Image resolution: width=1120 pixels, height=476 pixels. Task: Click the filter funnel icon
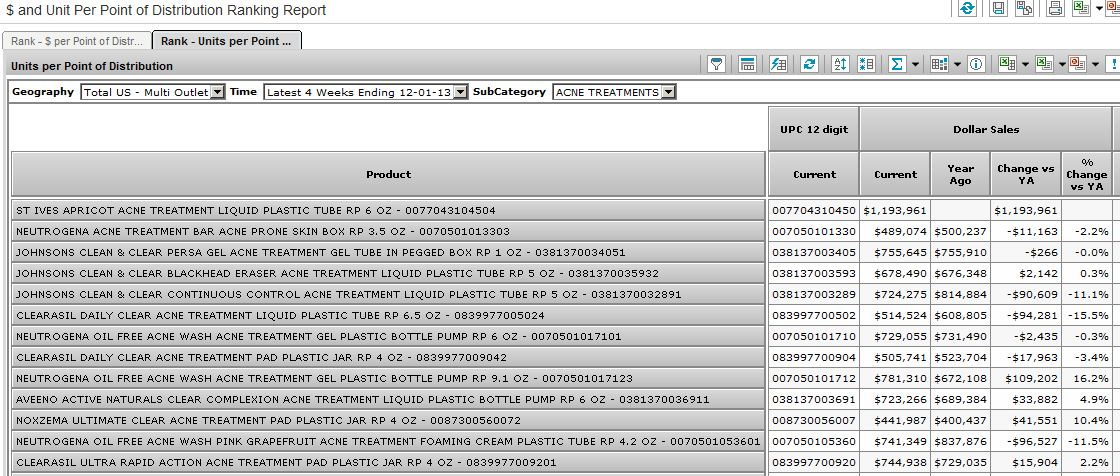click(x=717, y=64)
